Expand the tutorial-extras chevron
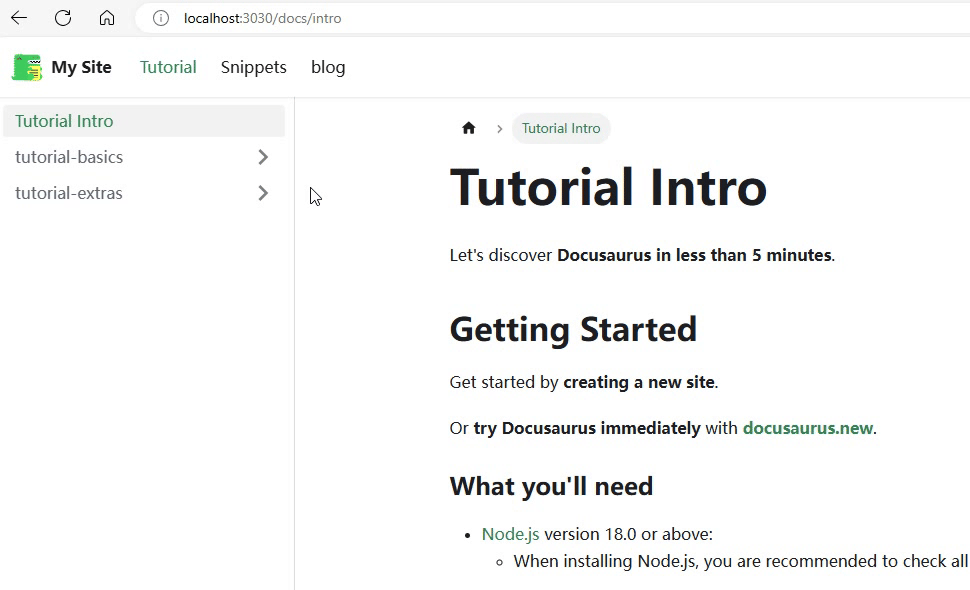 [x=263, y=193]
